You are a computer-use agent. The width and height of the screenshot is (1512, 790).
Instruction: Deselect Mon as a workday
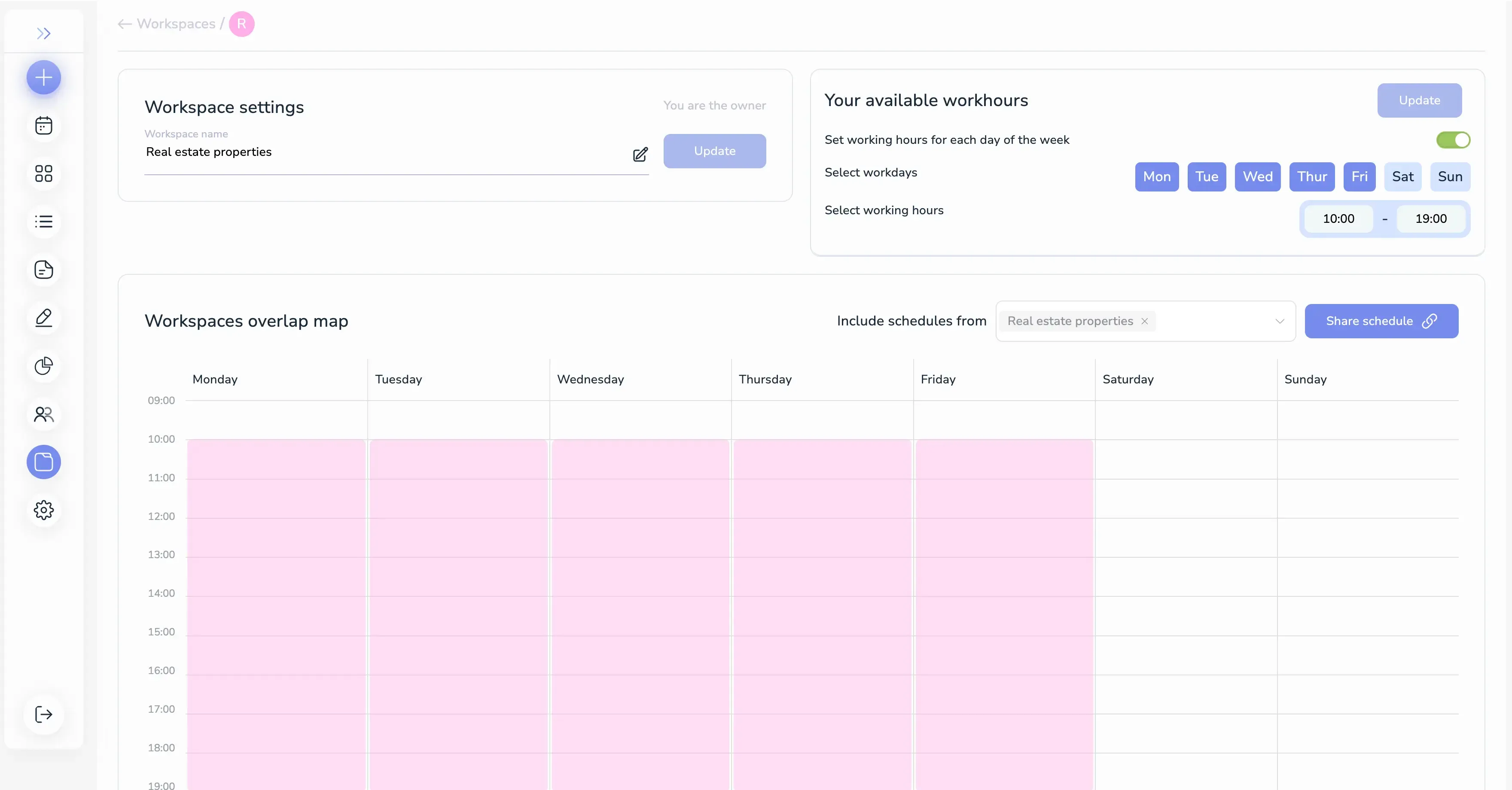coord(1156,176)
